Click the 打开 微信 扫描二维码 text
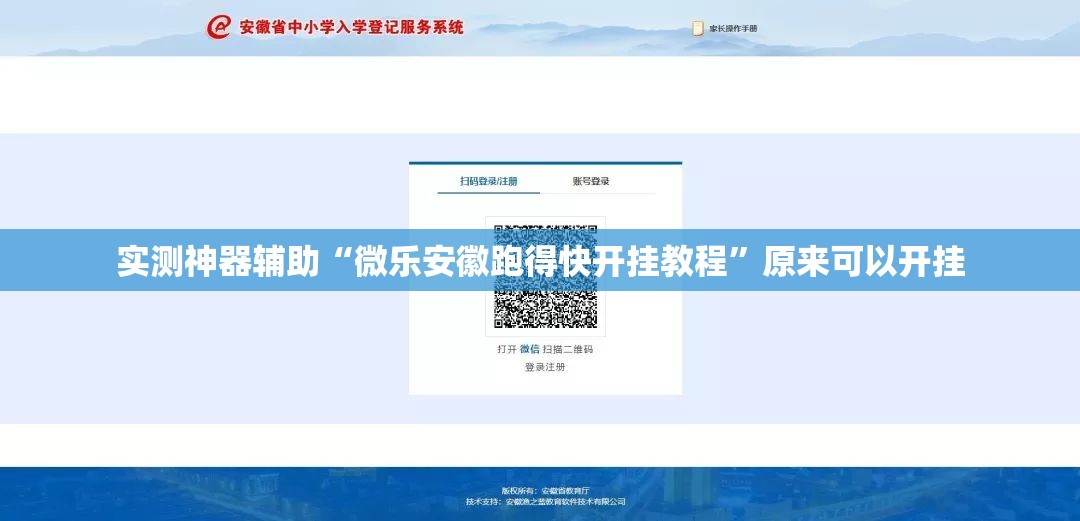The width and height of the screenshot is (1080, 521). (546, 349)
